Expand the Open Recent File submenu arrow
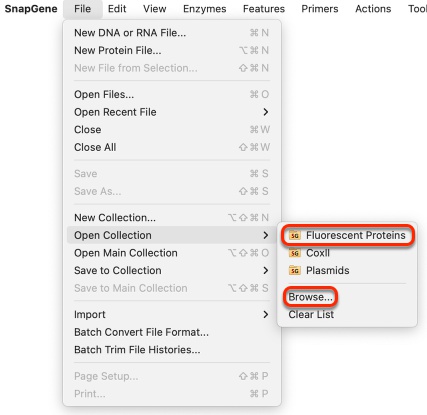 coord(265,112)
